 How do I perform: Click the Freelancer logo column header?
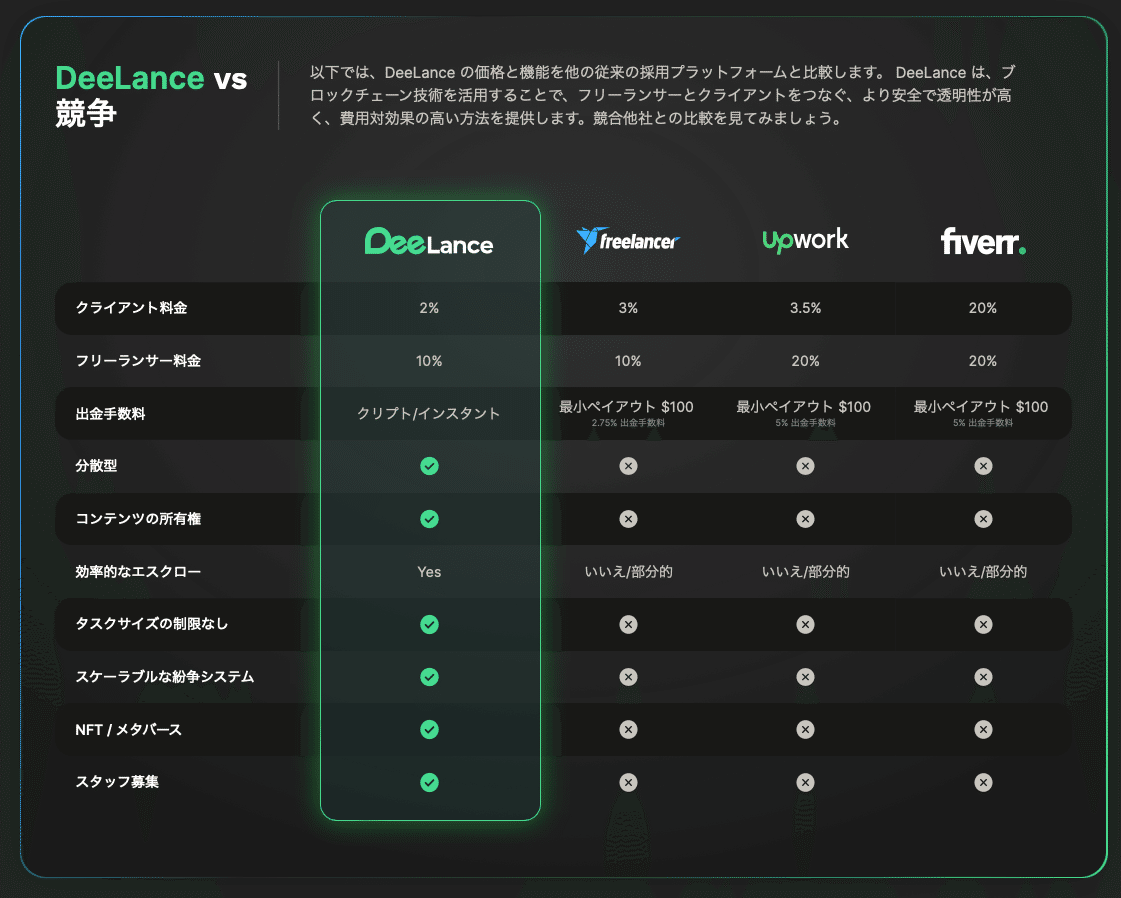pyautogui.click(x=628, y=241)
